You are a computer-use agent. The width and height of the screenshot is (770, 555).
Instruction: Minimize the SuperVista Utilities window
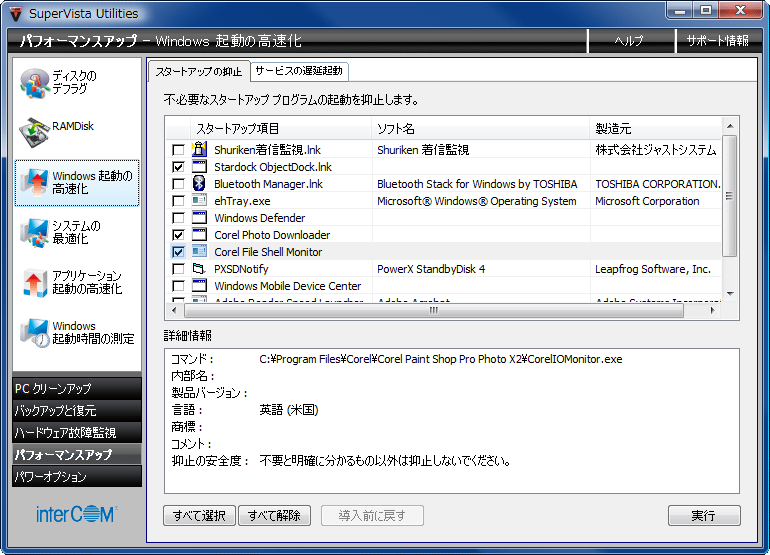tap(680, 10)
